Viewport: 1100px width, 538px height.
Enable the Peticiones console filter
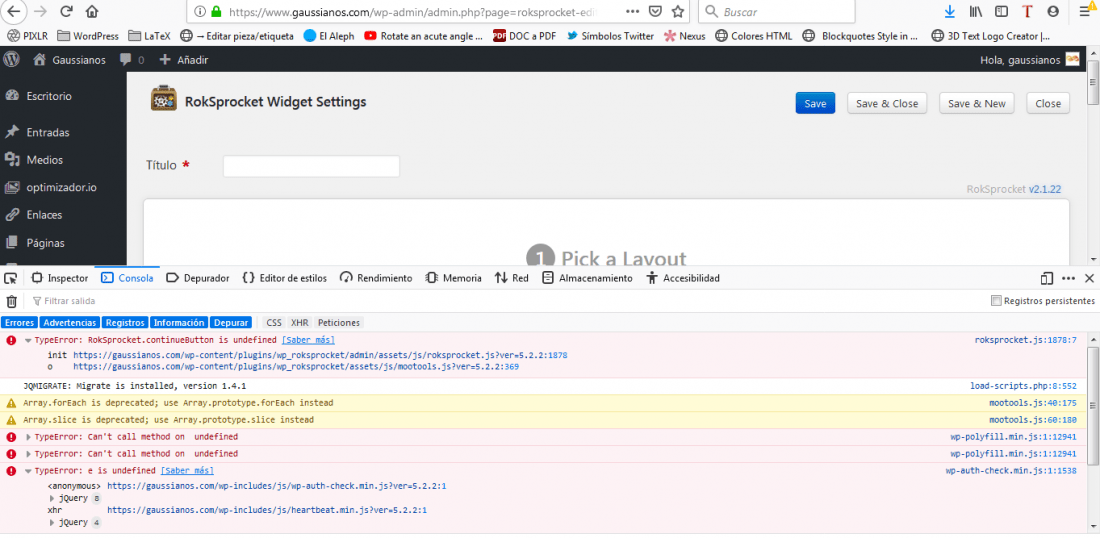coord(339,323)
